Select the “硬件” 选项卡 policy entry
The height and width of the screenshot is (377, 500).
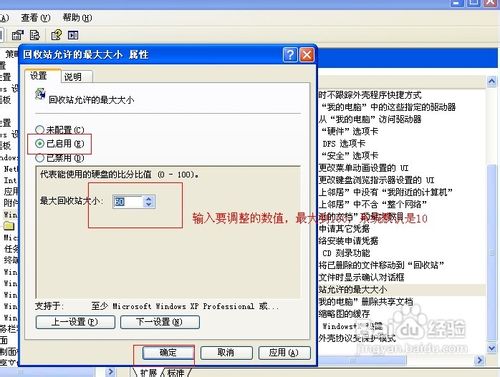pyautogui.click(x=350, y=131)
